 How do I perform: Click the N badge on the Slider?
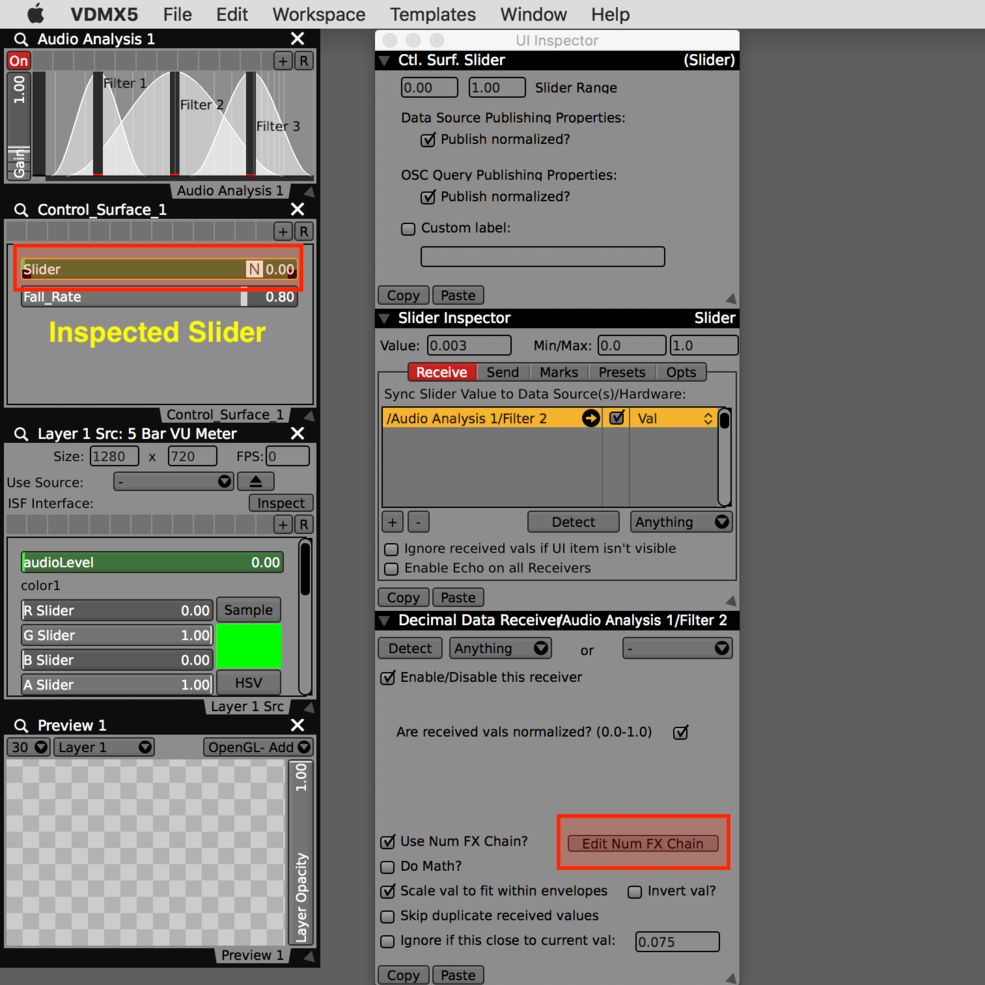click(254, 269)
